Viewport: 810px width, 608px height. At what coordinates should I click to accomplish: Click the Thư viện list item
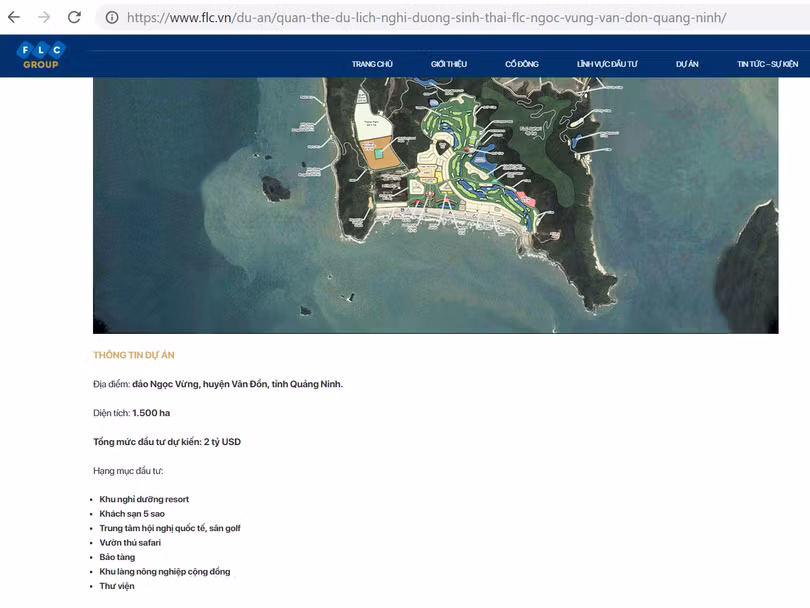[x=117, y=586]
